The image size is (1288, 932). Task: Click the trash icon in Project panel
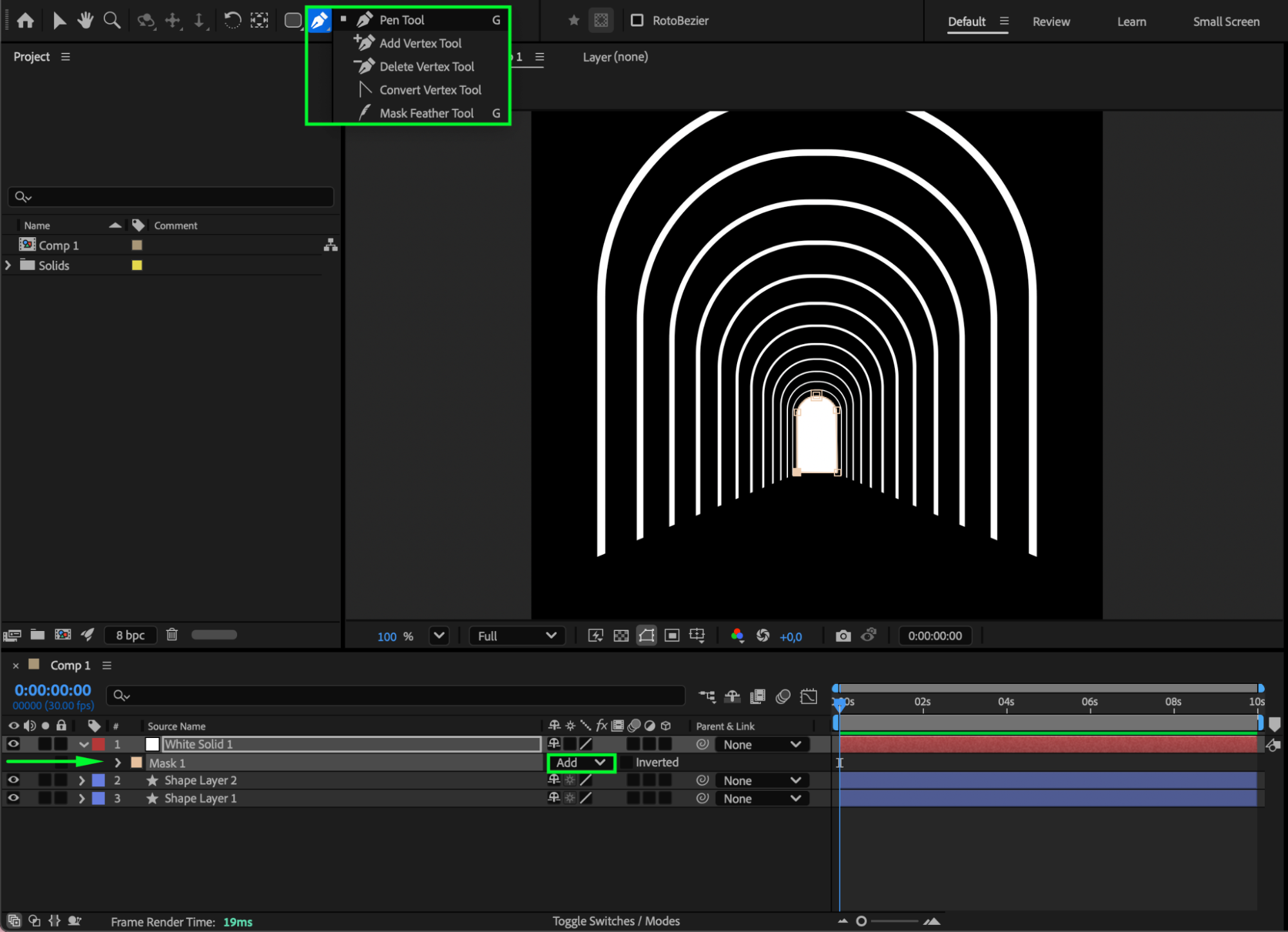pyautogui.click(x=172, y=635)
